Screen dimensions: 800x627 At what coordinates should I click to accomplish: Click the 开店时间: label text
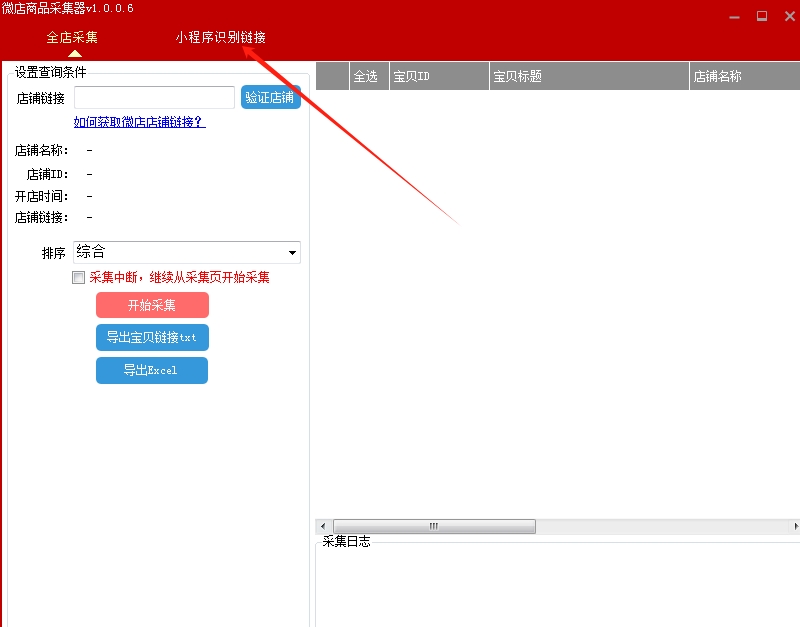pyautogui.click(x=41, y=196)
